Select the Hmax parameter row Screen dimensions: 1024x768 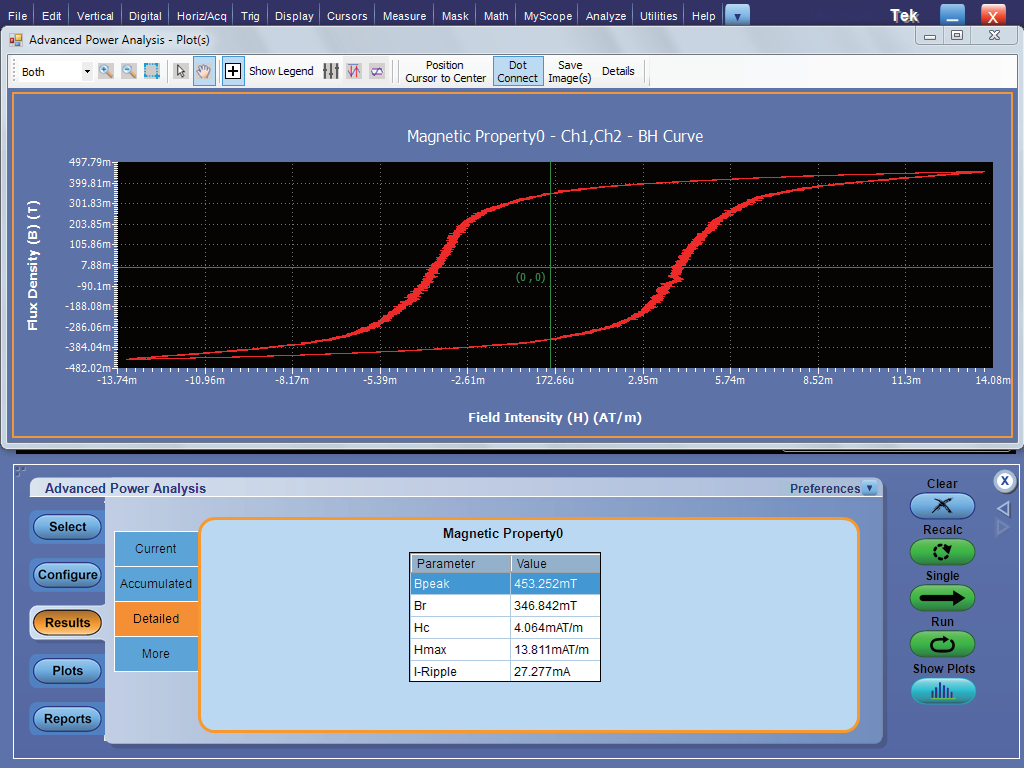(x=505, y=650)
